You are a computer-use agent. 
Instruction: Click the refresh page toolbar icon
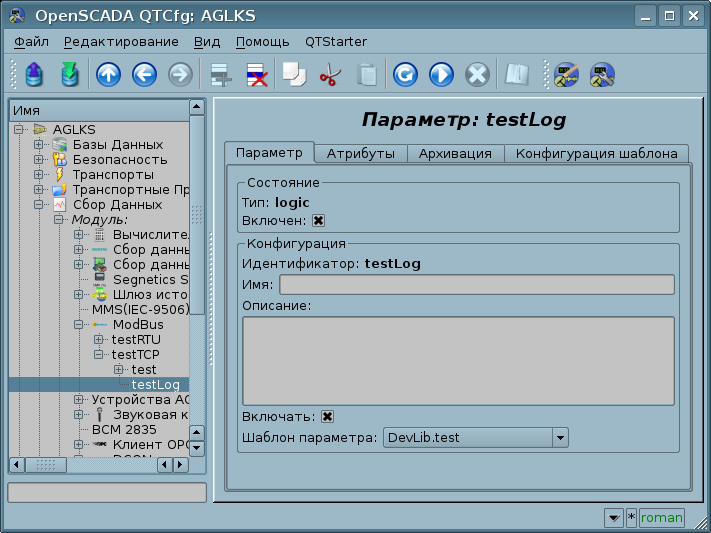coord(405,74)
